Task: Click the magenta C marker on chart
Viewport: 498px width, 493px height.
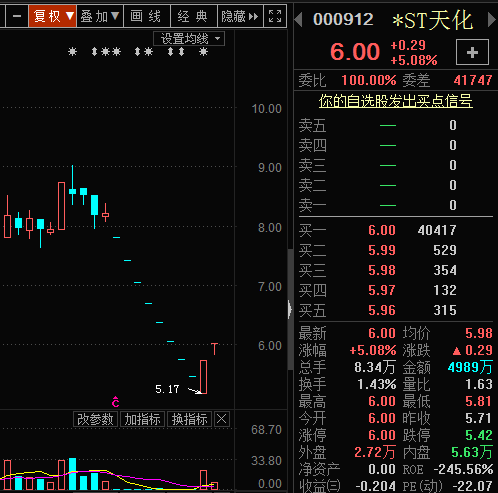Action: 115,402
